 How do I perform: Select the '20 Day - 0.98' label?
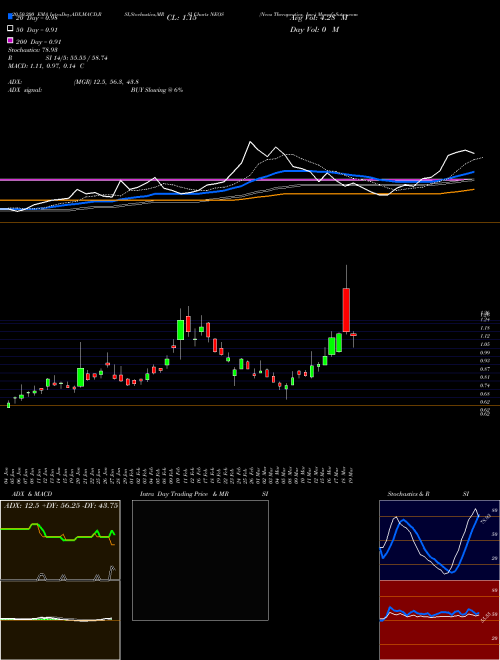point(36,18)
